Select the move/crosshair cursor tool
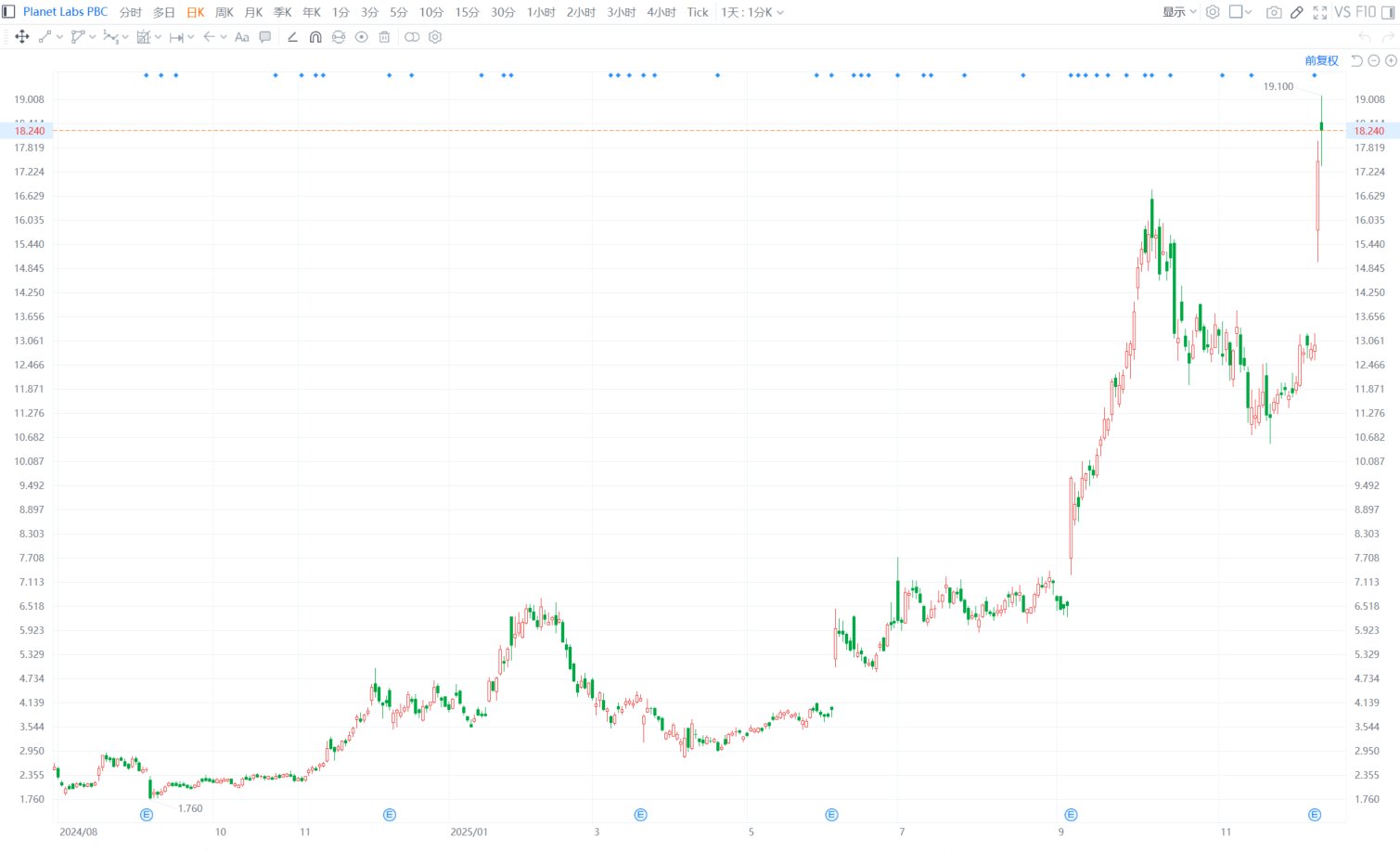1400x851 pixels. pos(22,37)
